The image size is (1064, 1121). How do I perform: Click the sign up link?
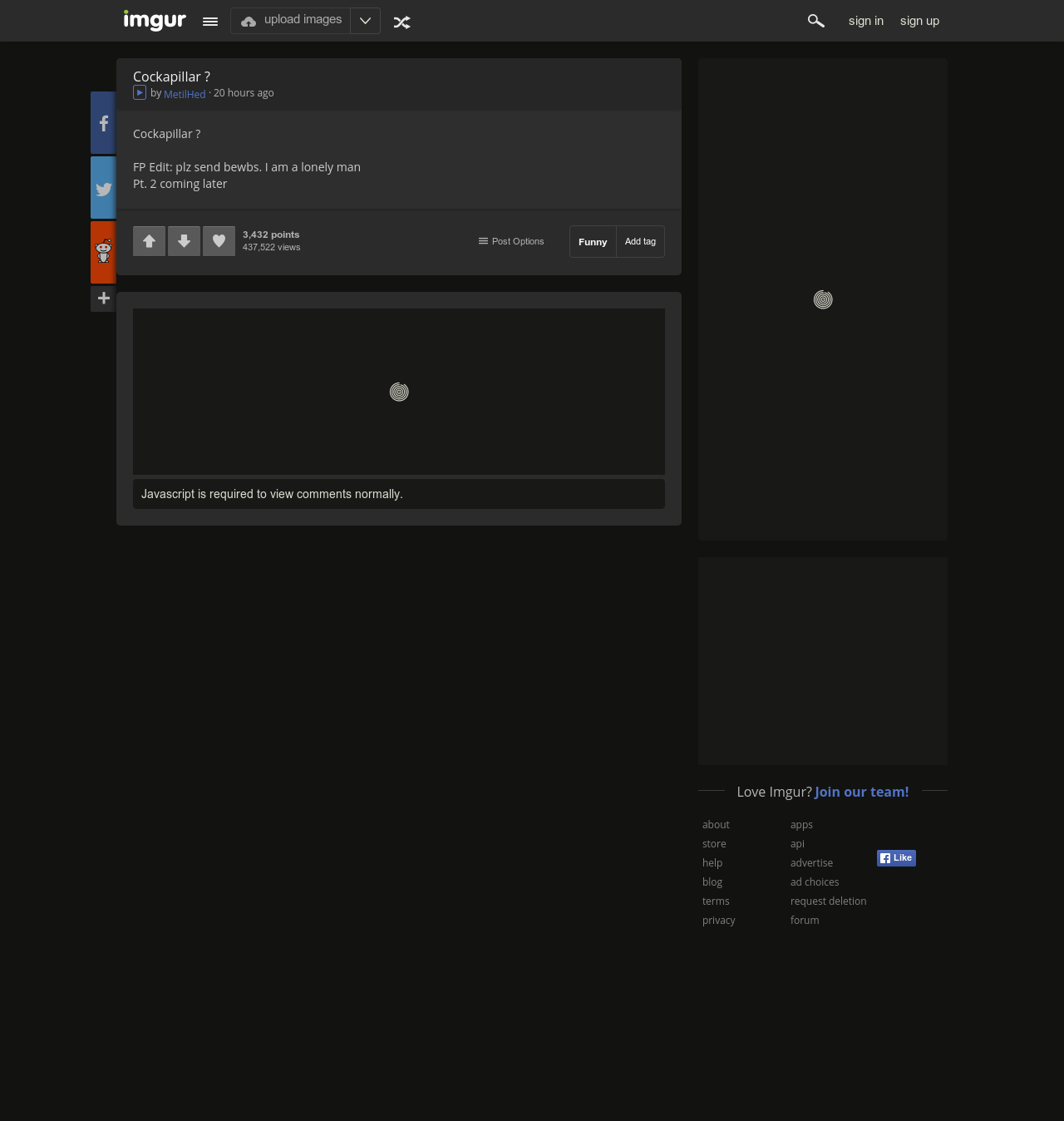tap(919, 21)
